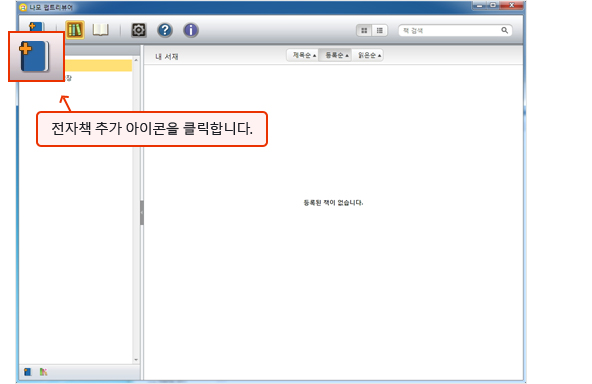Click the '등록된 책이 없습니다.' message
This screenshot has width=592, height=384.
[333, 203]
